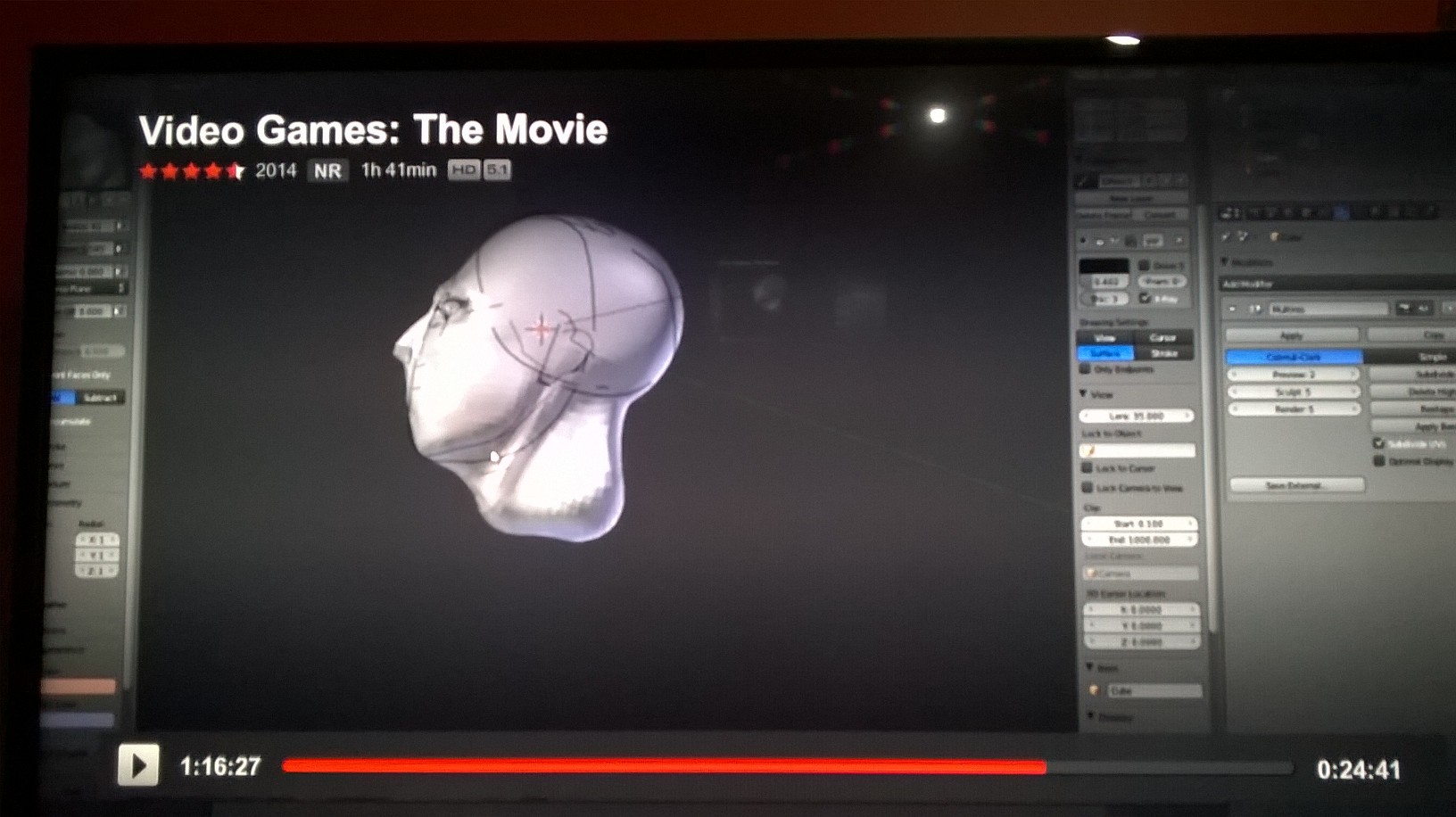Click the title 'Video Games: The Movie'
This screenshot has height=817, width=1456.
[x=373, y=129]
